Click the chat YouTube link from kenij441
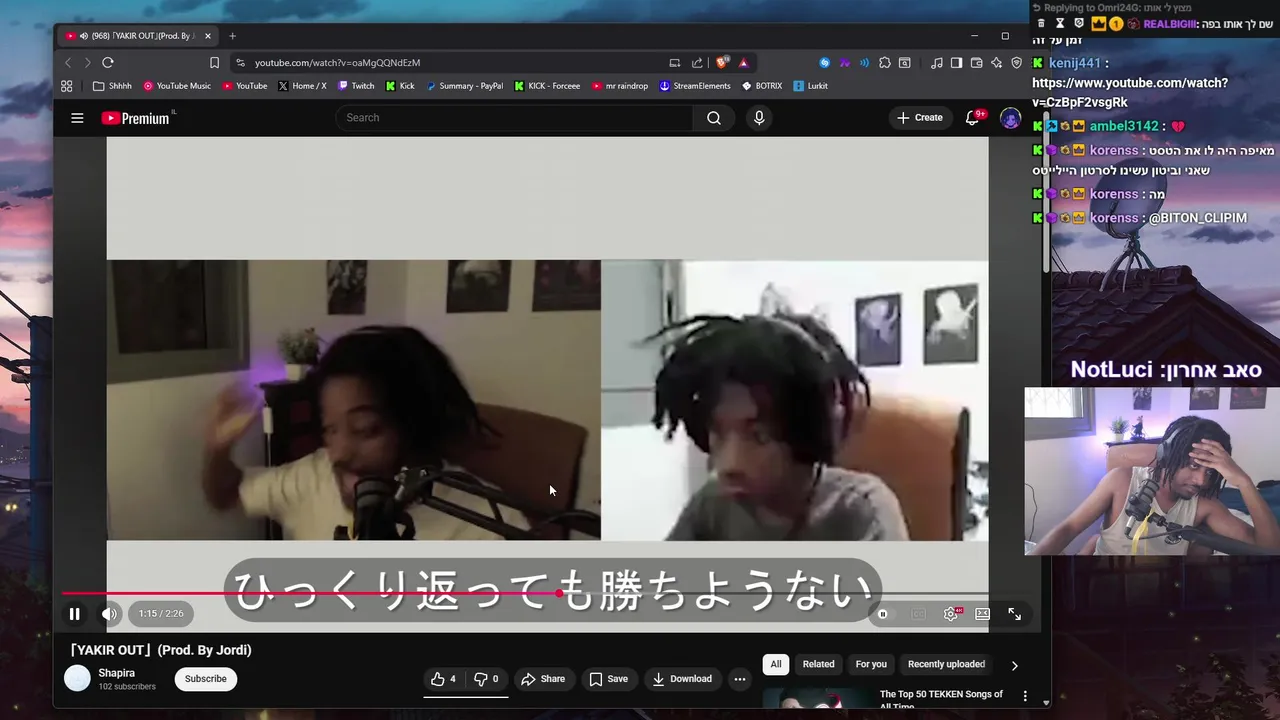1280x720 pixels. pyautogui.click(x=1130, y=92)
